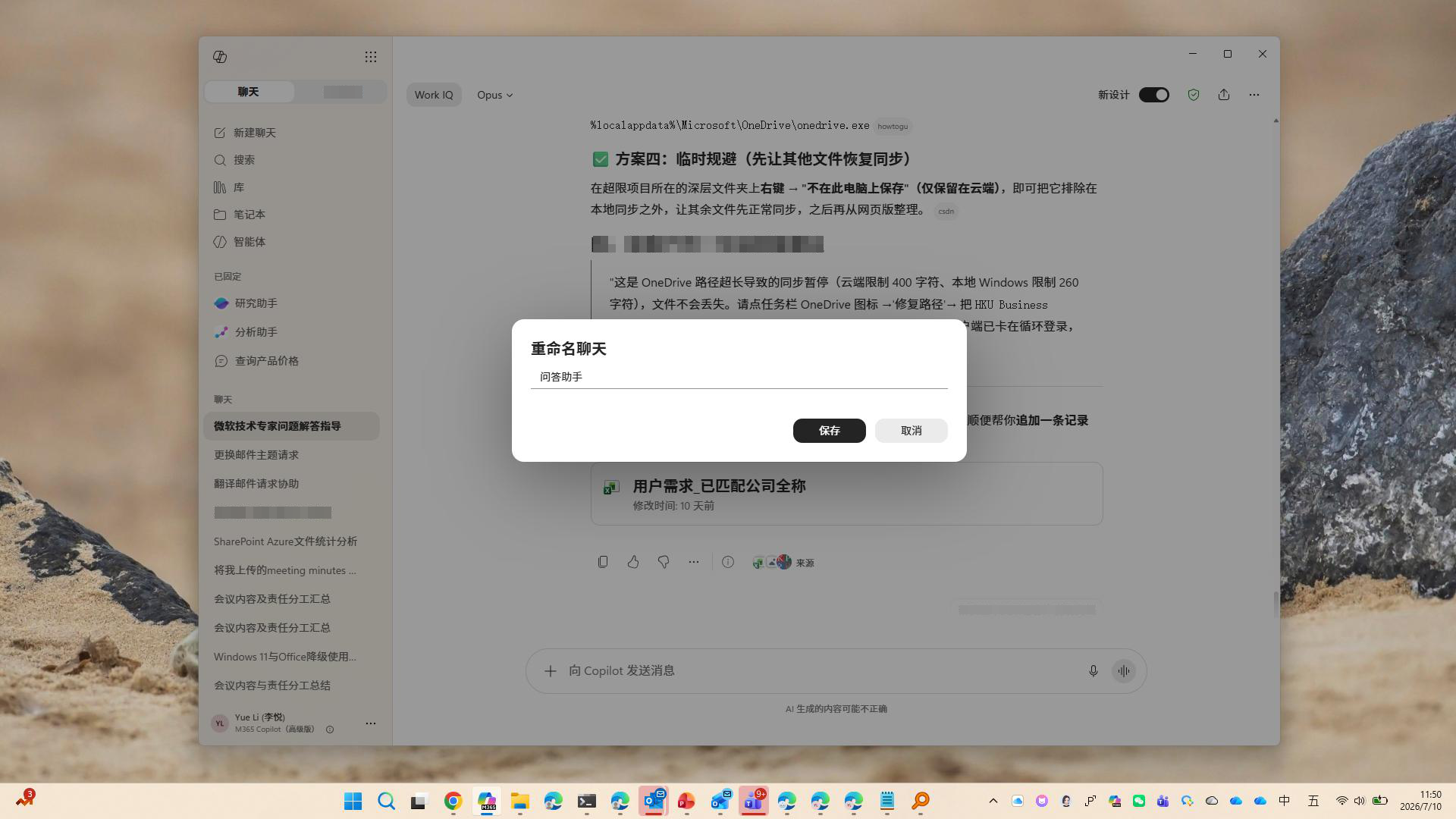Open pinned 研究助手 agent
This screenshot has width=1456, height=819.
tap(291, 303)
